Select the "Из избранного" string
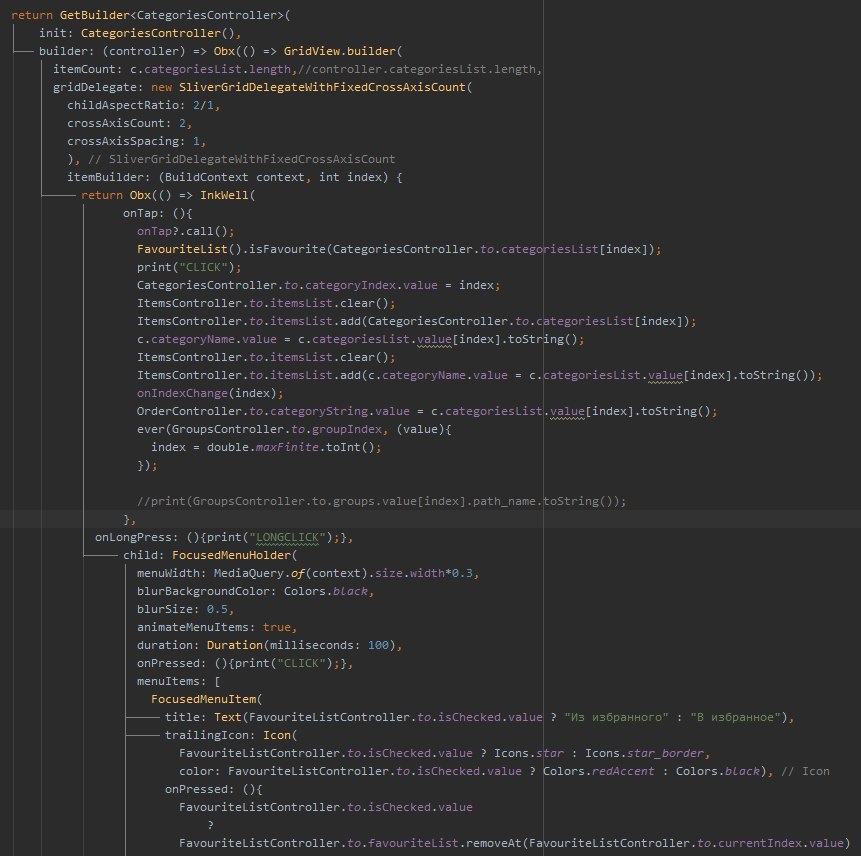Viewport: 861px width, 856px height. (616, 718)
